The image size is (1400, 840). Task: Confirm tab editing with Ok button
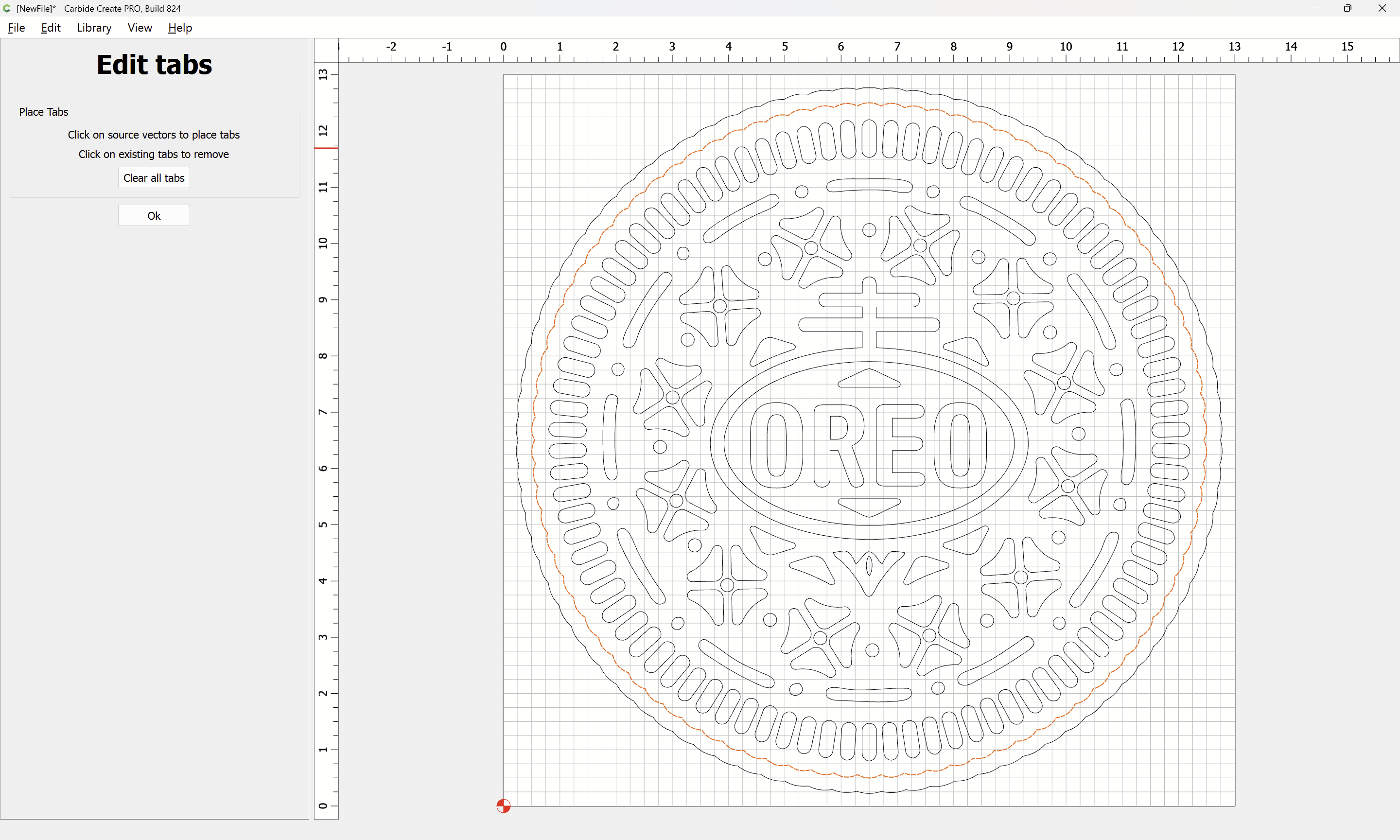[x=154, y=216]
